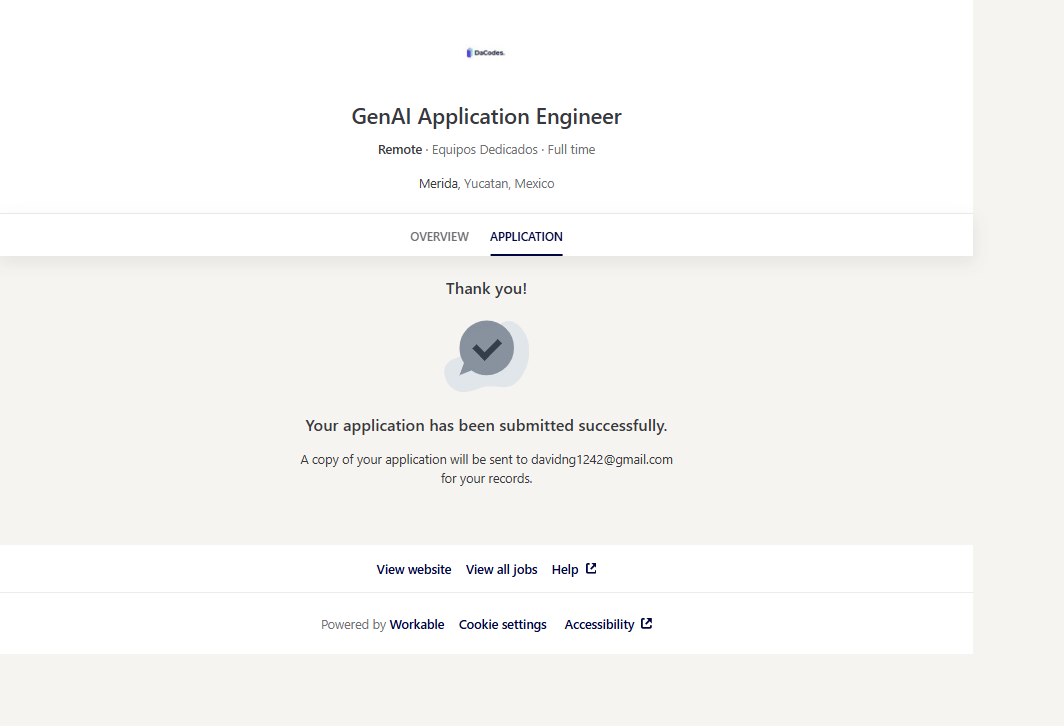Click the Merida, Yucatan, Mexico location

tap(486, 184)
